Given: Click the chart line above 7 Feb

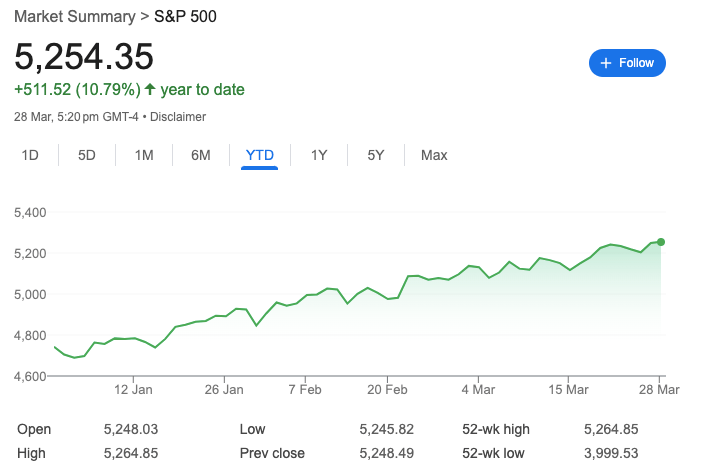Looking at the screenshot, I should (305, 295).
